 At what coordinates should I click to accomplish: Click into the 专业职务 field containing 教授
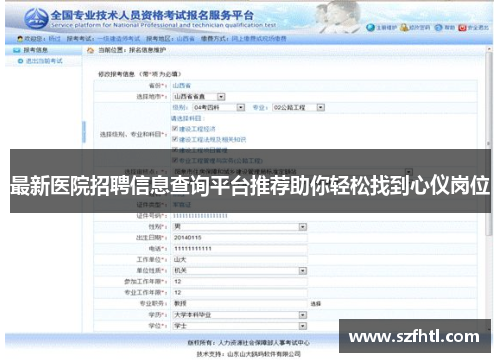point(240,304)
